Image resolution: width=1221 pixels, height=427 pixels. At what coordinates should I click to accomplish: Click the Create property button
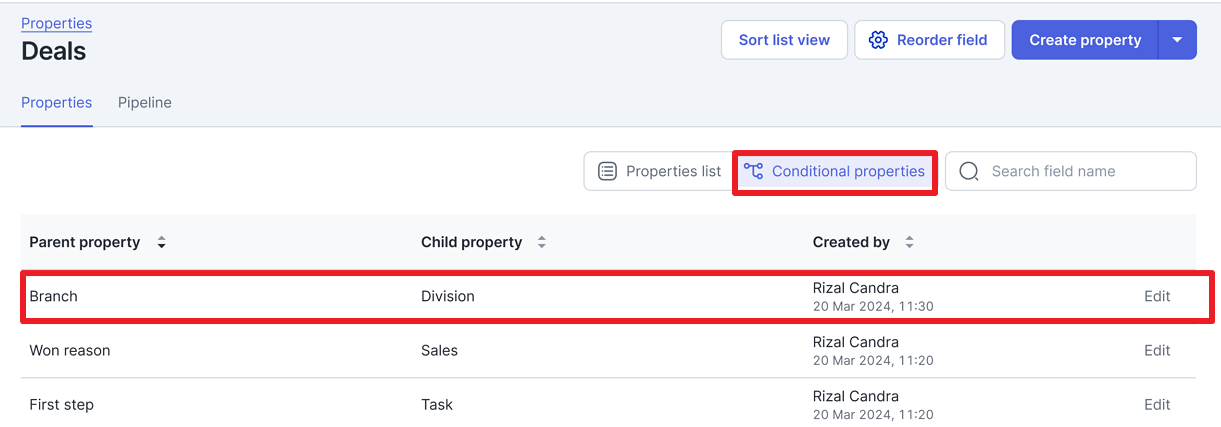1085,40
